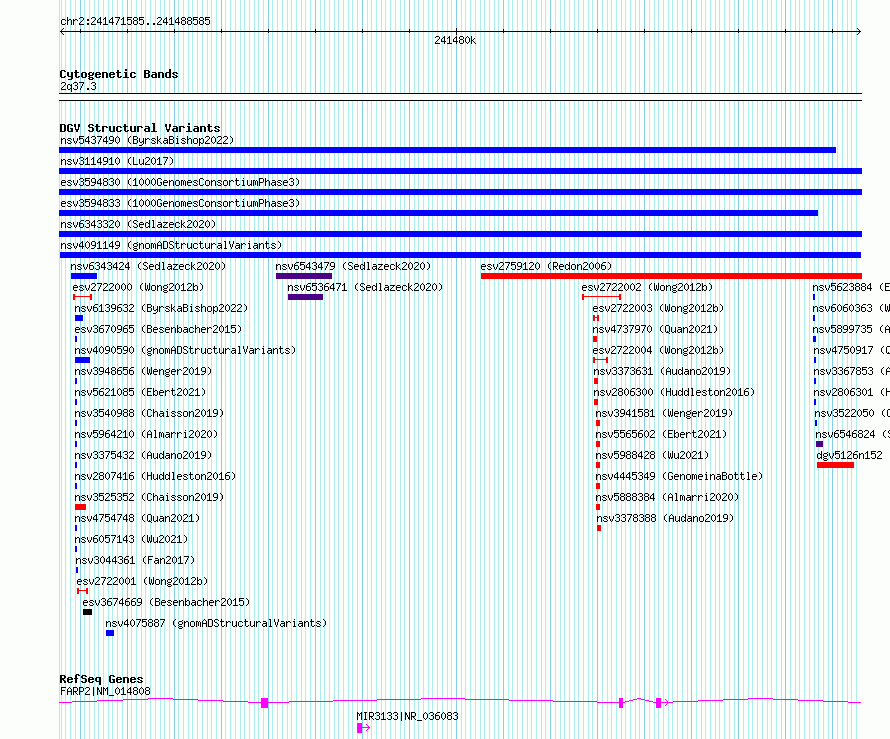Click the DGV Structural Variants track title
Screen dimensions: 890x739
(x=140, y=128)
